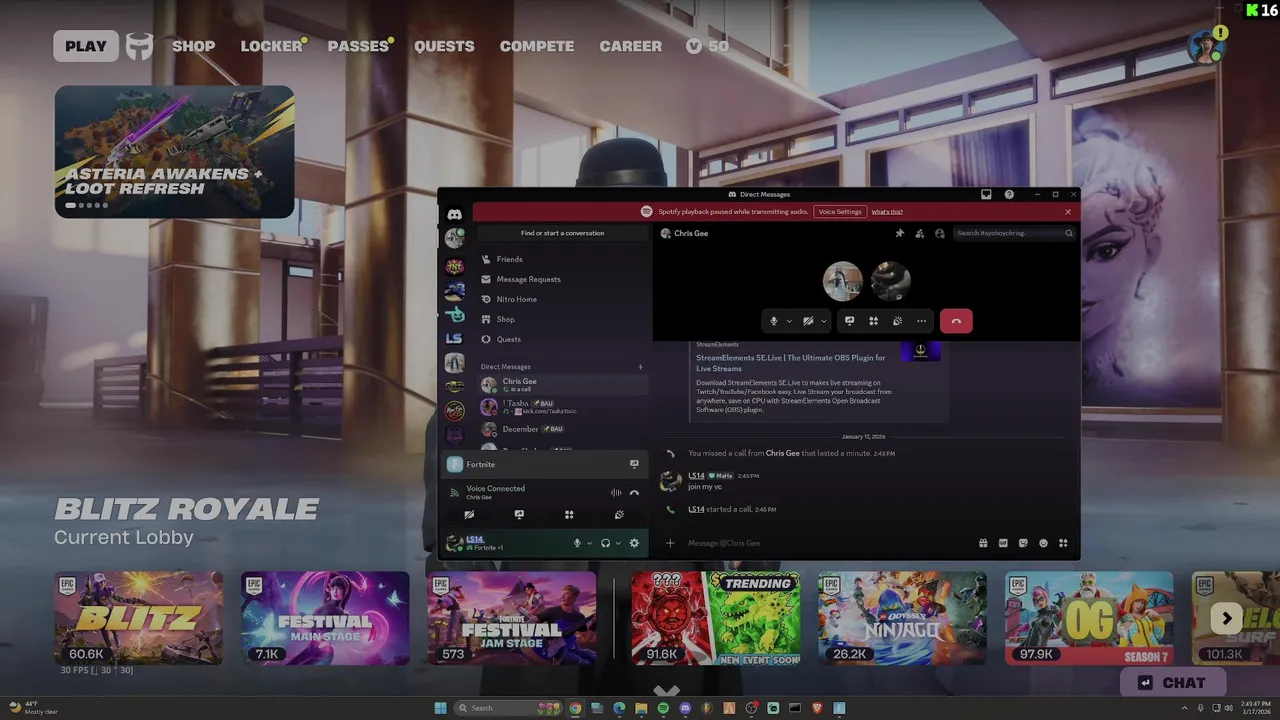Deafen with headphones icon in user panel
This screenshot has width=1280, height=720.
point(605,543)
